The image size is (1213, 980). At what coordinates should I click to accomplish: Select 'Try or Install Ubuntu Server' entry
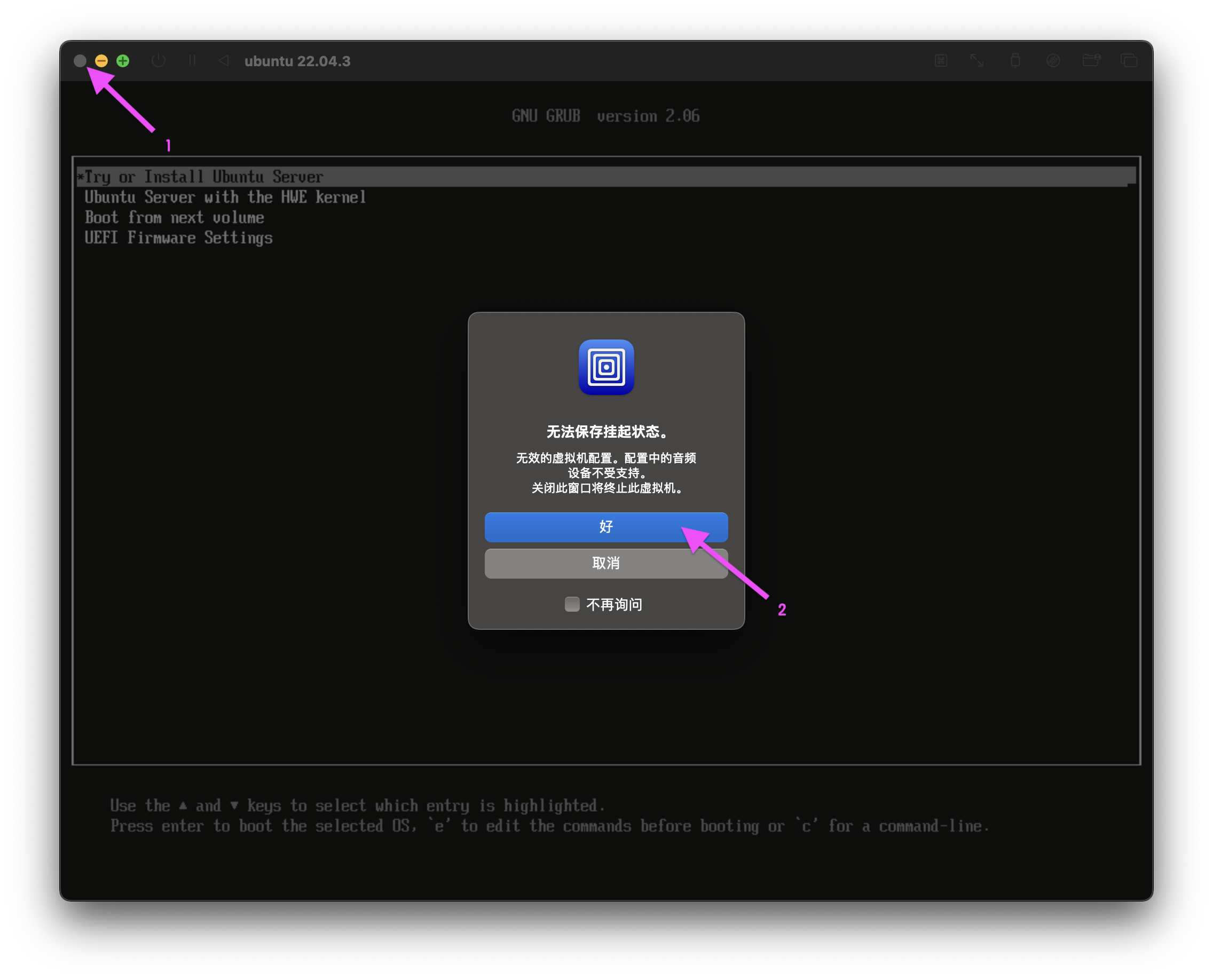click(x=606, y=177)
